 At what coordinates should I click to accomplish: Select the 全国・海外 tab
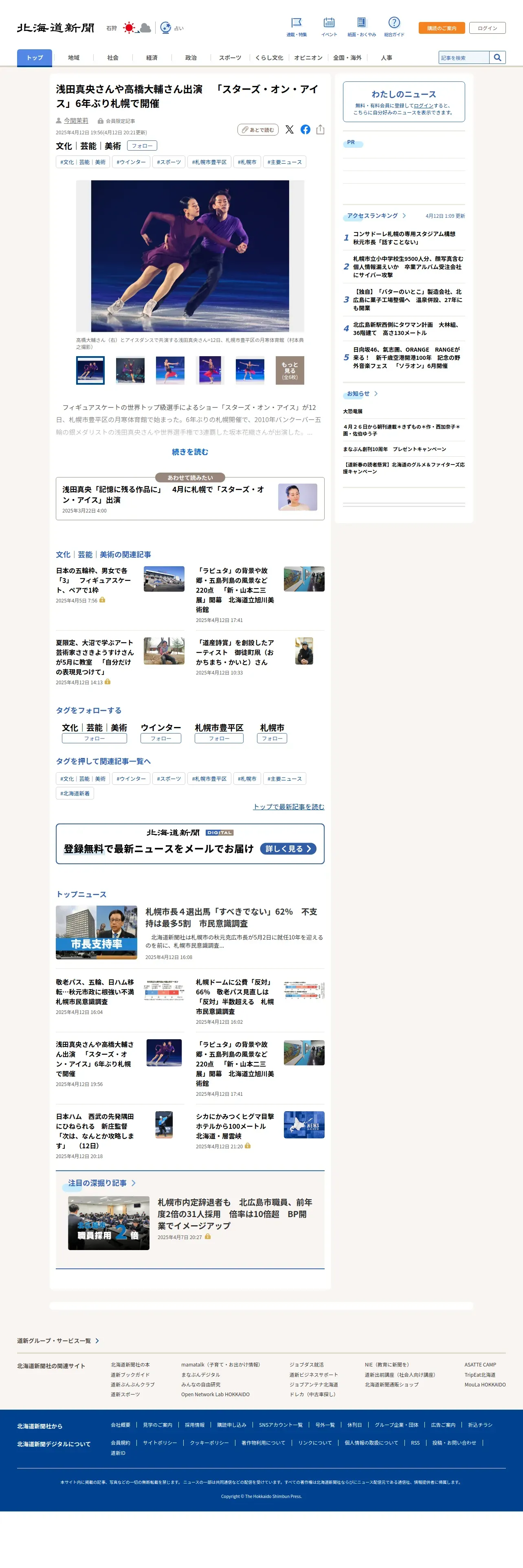(x=347, y=58)
